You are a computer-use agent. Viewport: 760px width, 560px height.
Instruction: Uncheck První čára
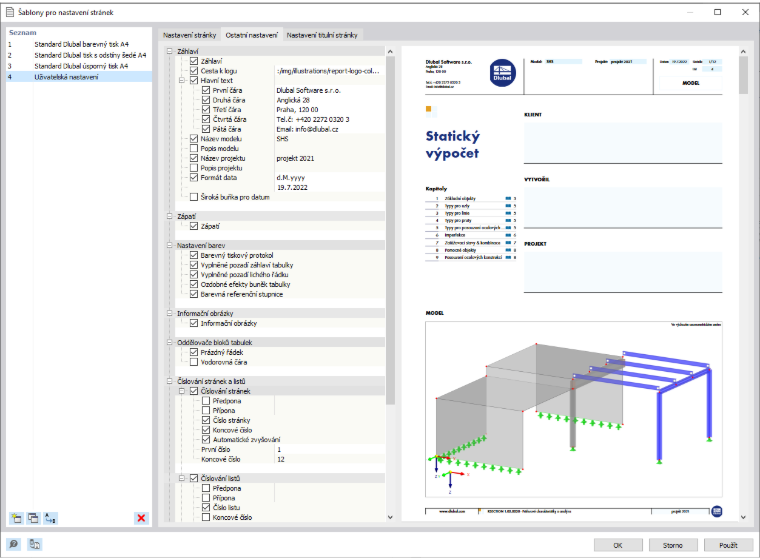point(206,90)
